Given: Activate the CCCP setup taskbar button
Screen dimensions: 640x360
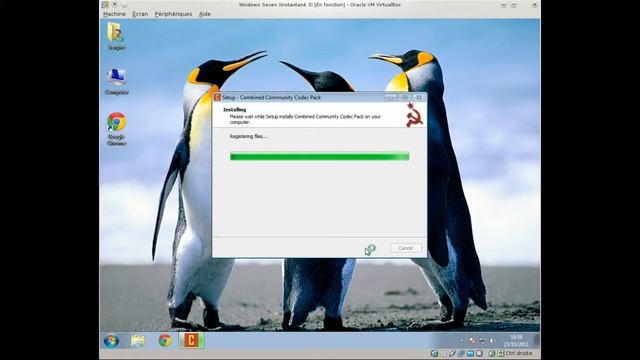Looking at the screenshot, I should 191,340.
